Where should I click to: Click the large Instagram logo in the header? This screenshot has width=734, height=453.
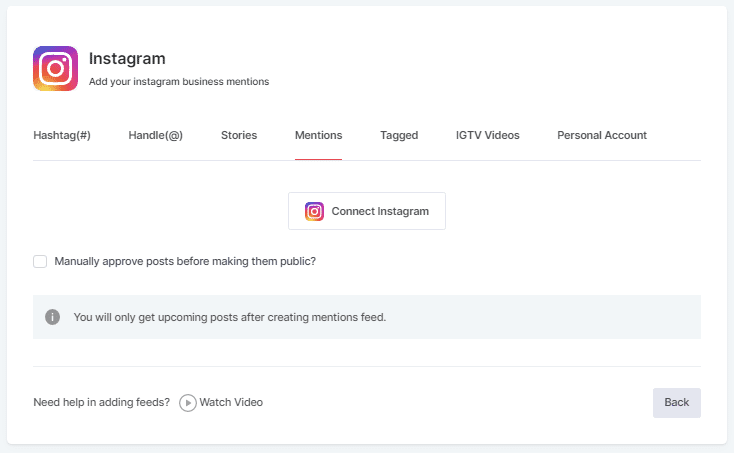coord(55,69)
